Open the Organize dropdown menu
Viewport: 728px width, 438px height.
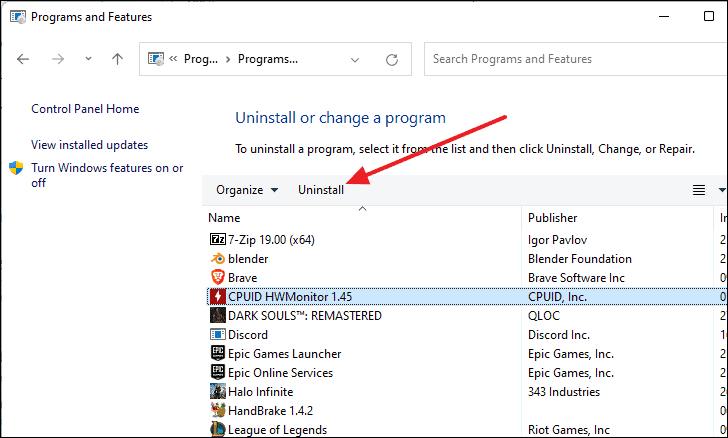[x=247, y=190]
